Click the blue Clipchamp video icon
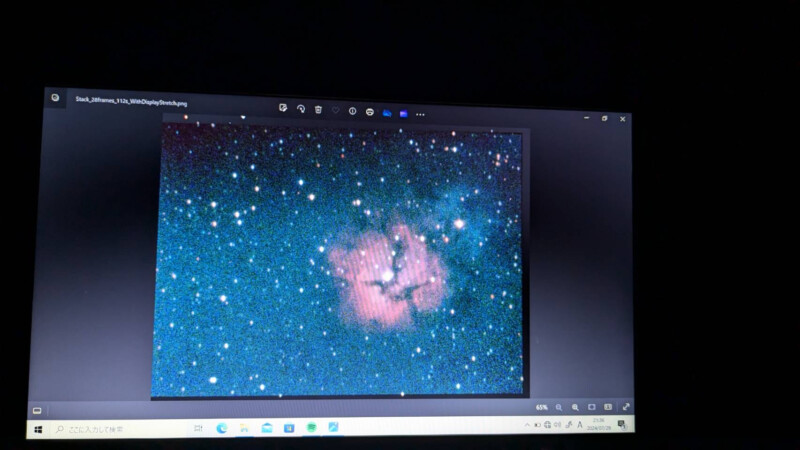800x450 pixels. [x=404, y=113]
